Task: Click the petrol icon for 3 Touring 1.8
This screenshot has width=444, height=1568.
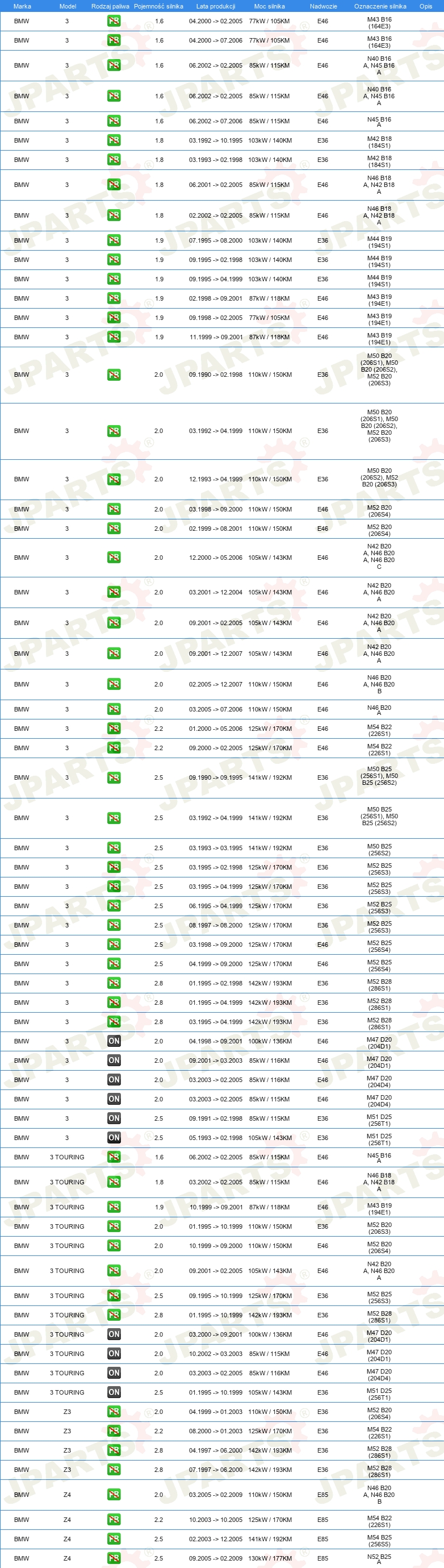Action: pos(114,1182)
